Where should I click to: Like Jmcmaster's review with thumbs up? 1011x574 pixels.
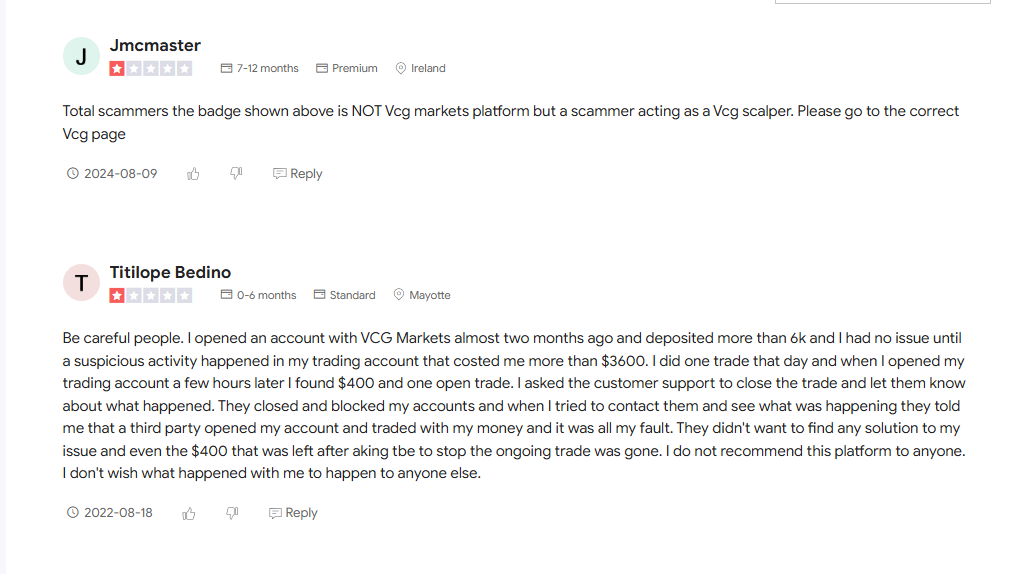(193, 173)
